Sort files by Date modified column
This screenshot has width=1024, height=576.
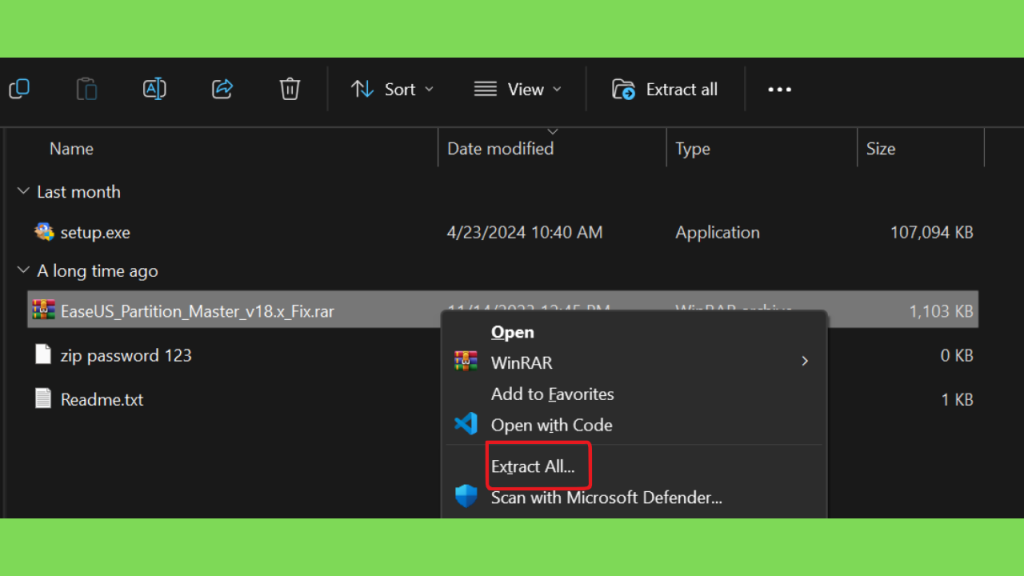(500, 149)
